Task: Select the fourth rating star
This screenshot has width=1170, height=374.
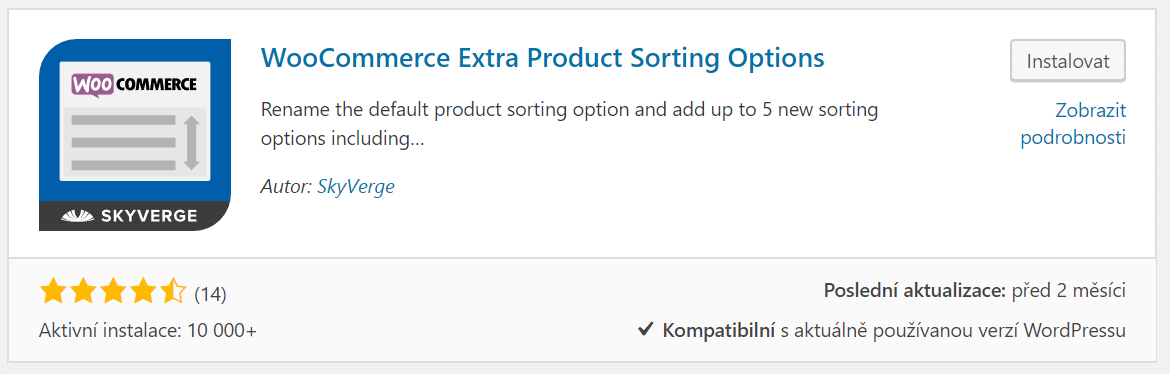Action: 142,291
